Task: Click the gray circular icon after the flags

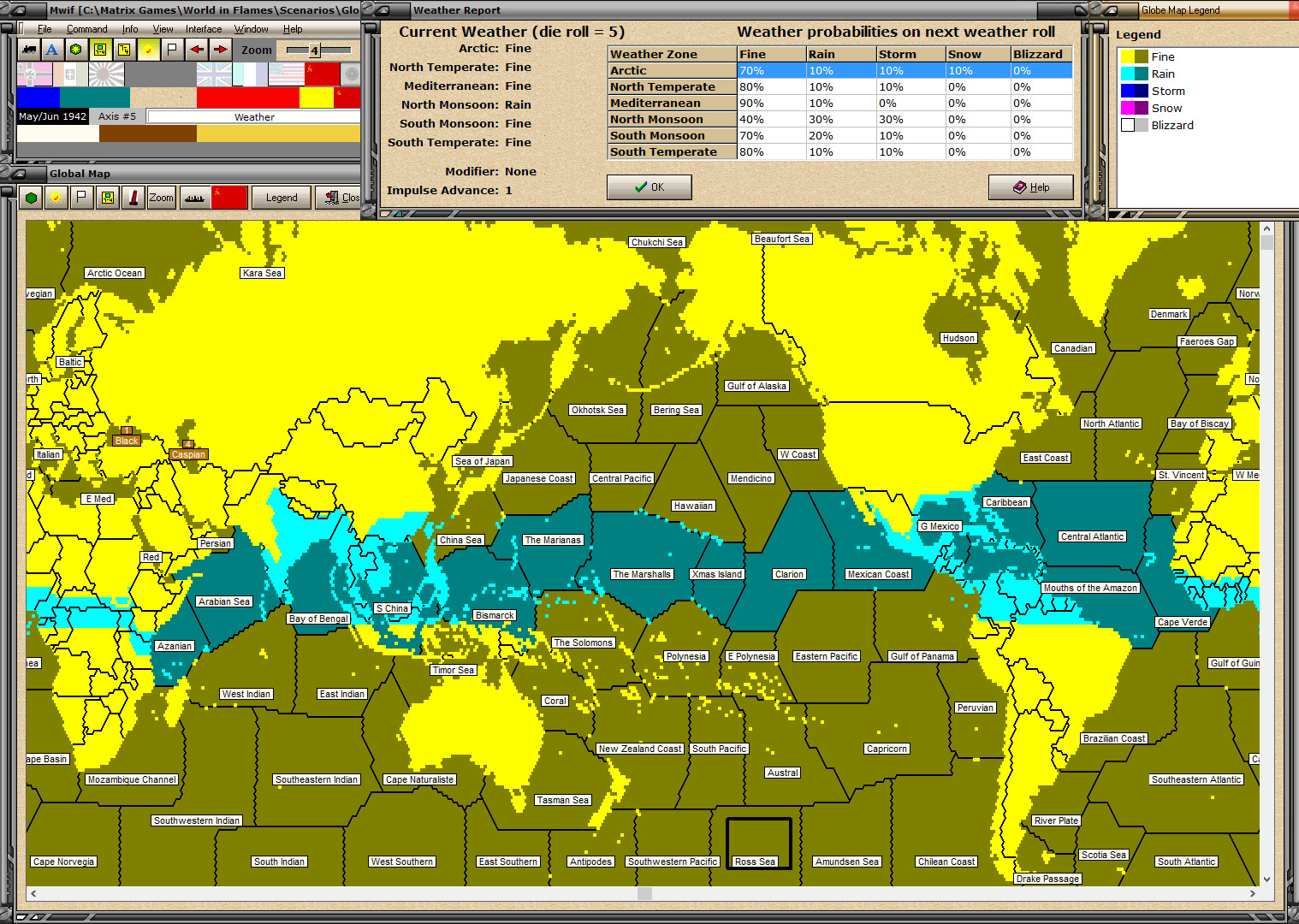Action: coord(351,74)
